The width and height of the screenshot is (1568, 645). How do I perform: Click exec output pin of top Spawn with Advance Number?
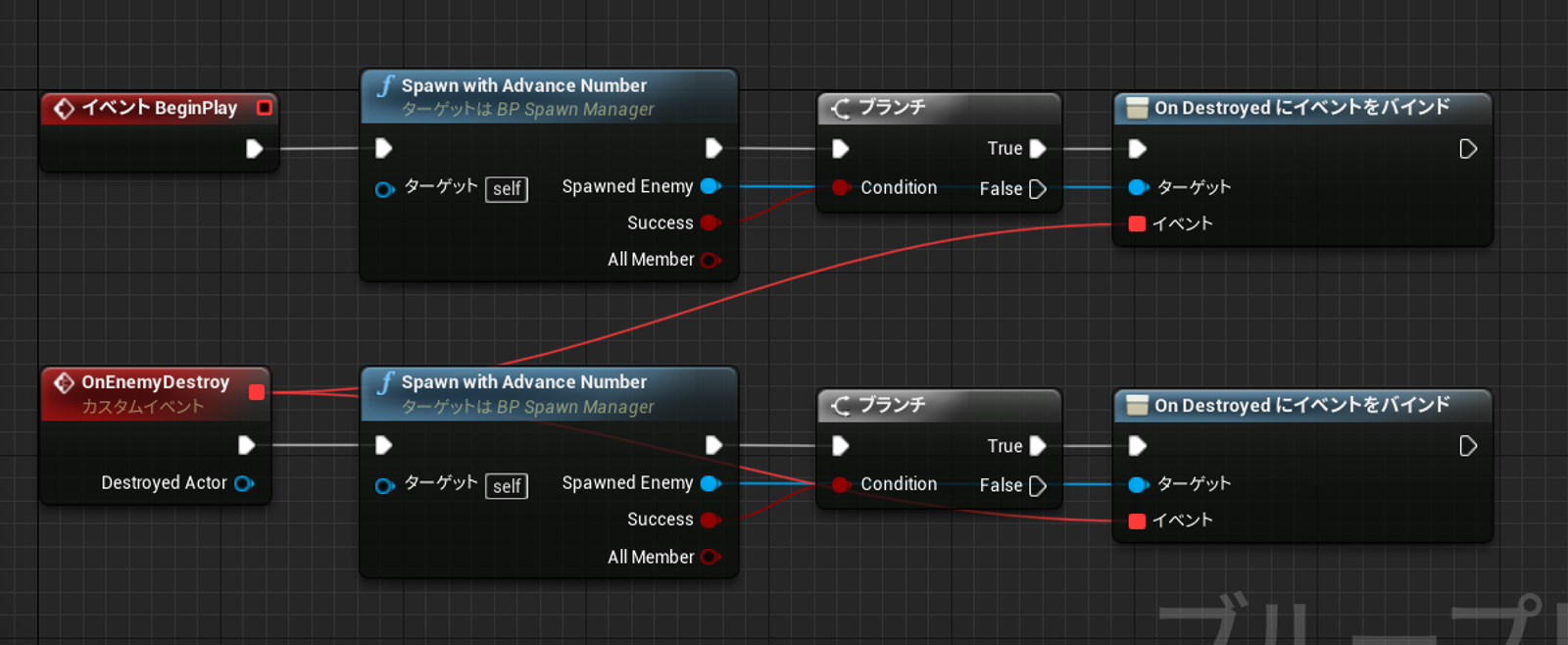click(x=713, y=148)
